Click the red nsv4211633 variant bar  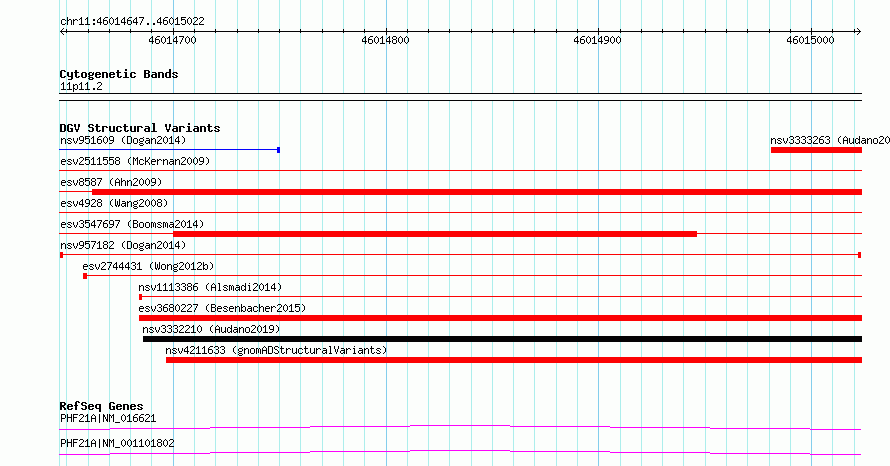[514, 360]
